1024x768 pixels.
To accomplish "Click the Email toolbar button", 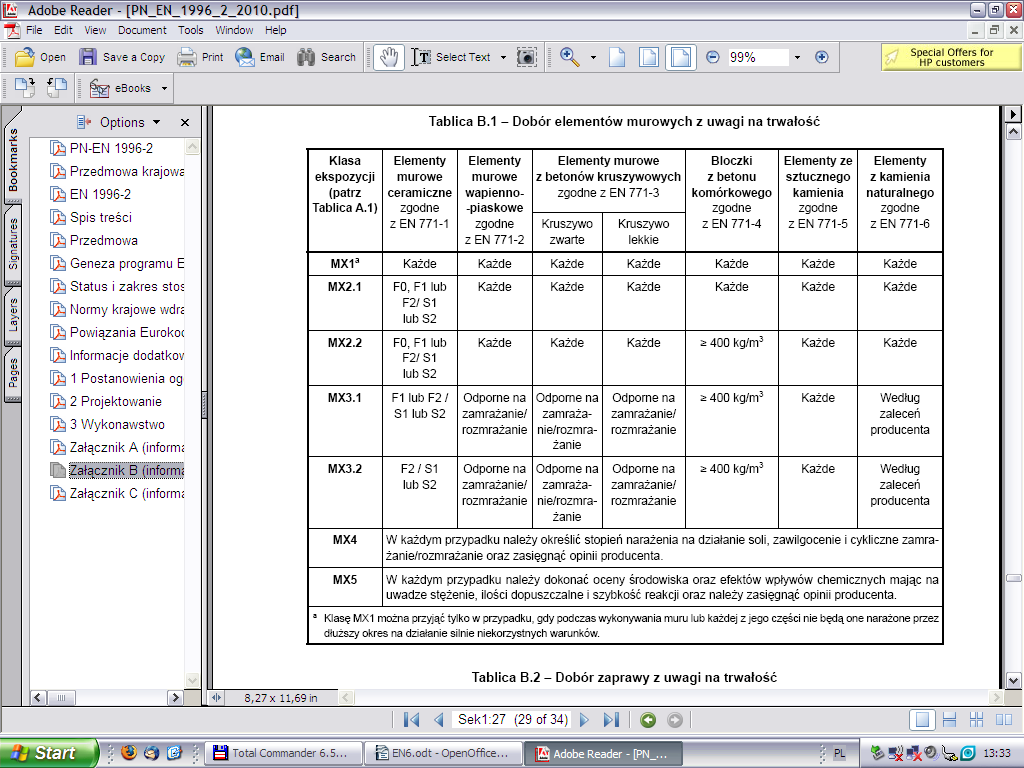I will click(x=260, y=57).
